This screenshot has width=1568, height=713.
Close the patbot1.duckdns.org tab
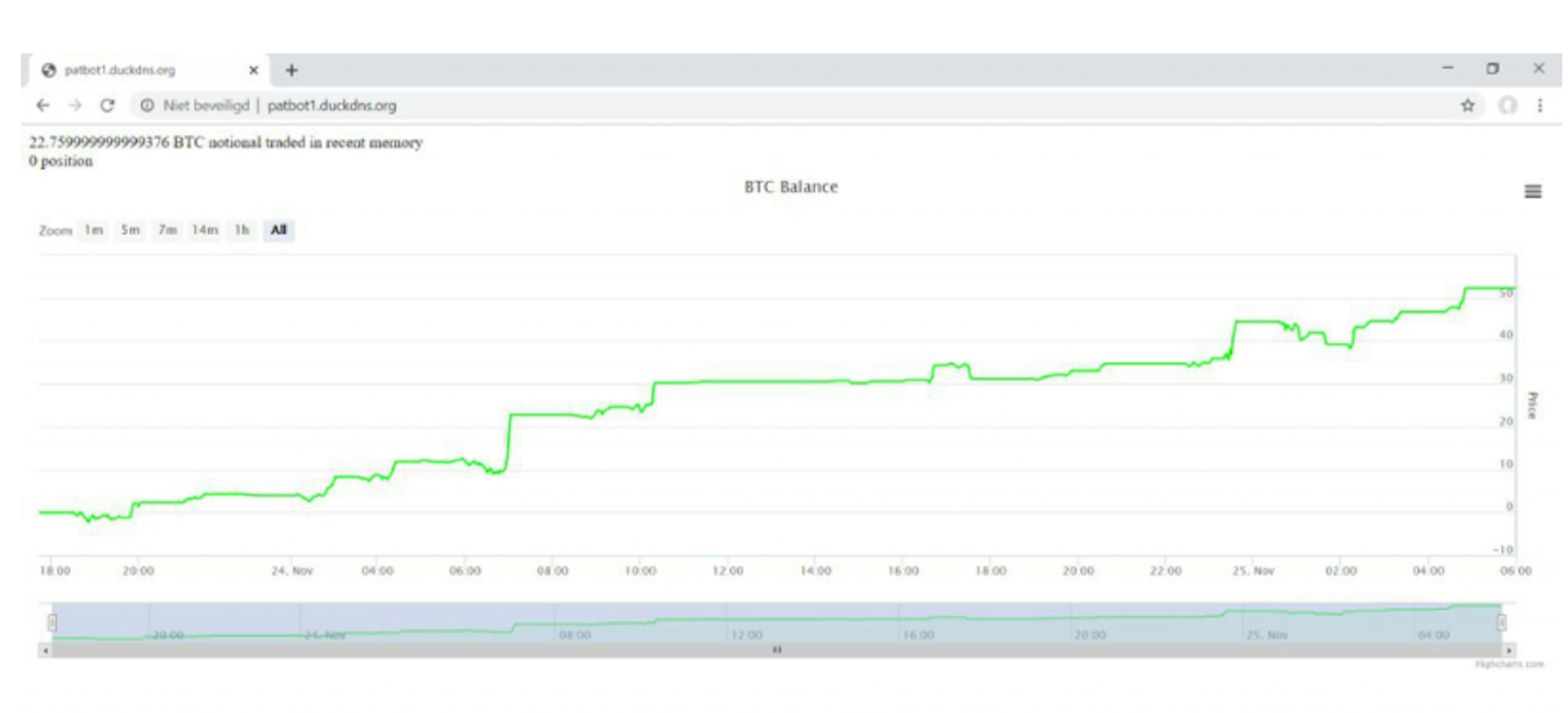pyautogui.click(x=254, y=70)
